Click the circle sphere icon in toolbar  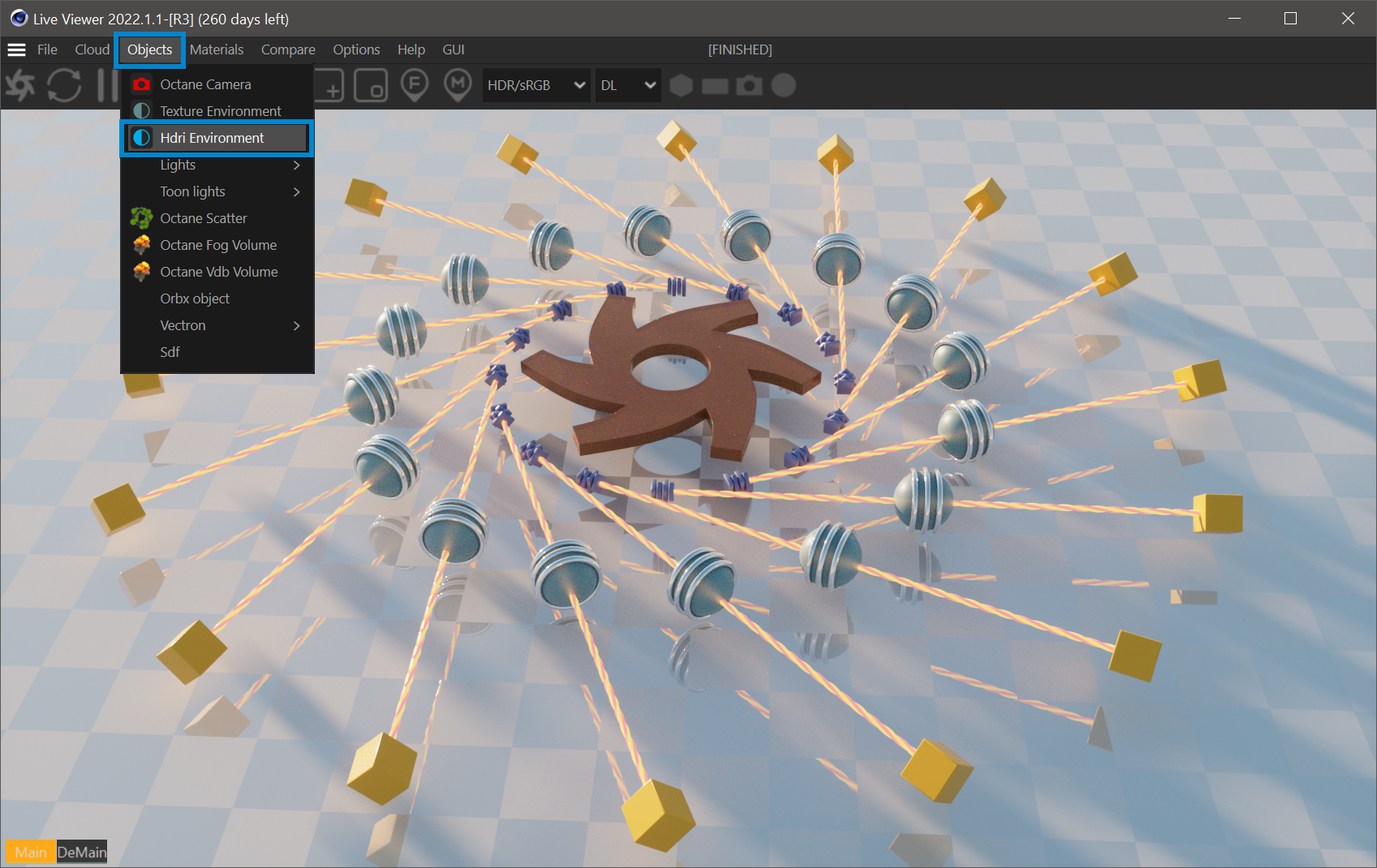[x=783, y=85]
